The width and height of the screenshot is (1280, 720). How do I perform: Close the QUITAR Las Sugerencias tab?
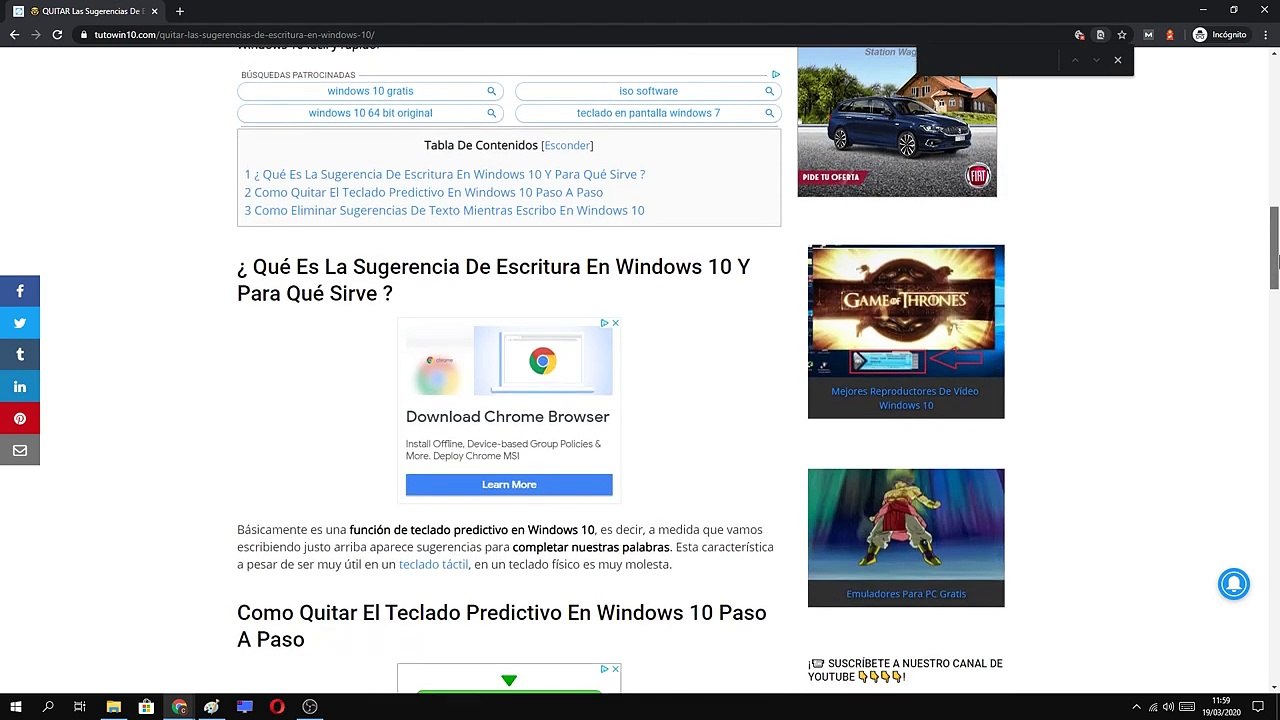(155, 11)
